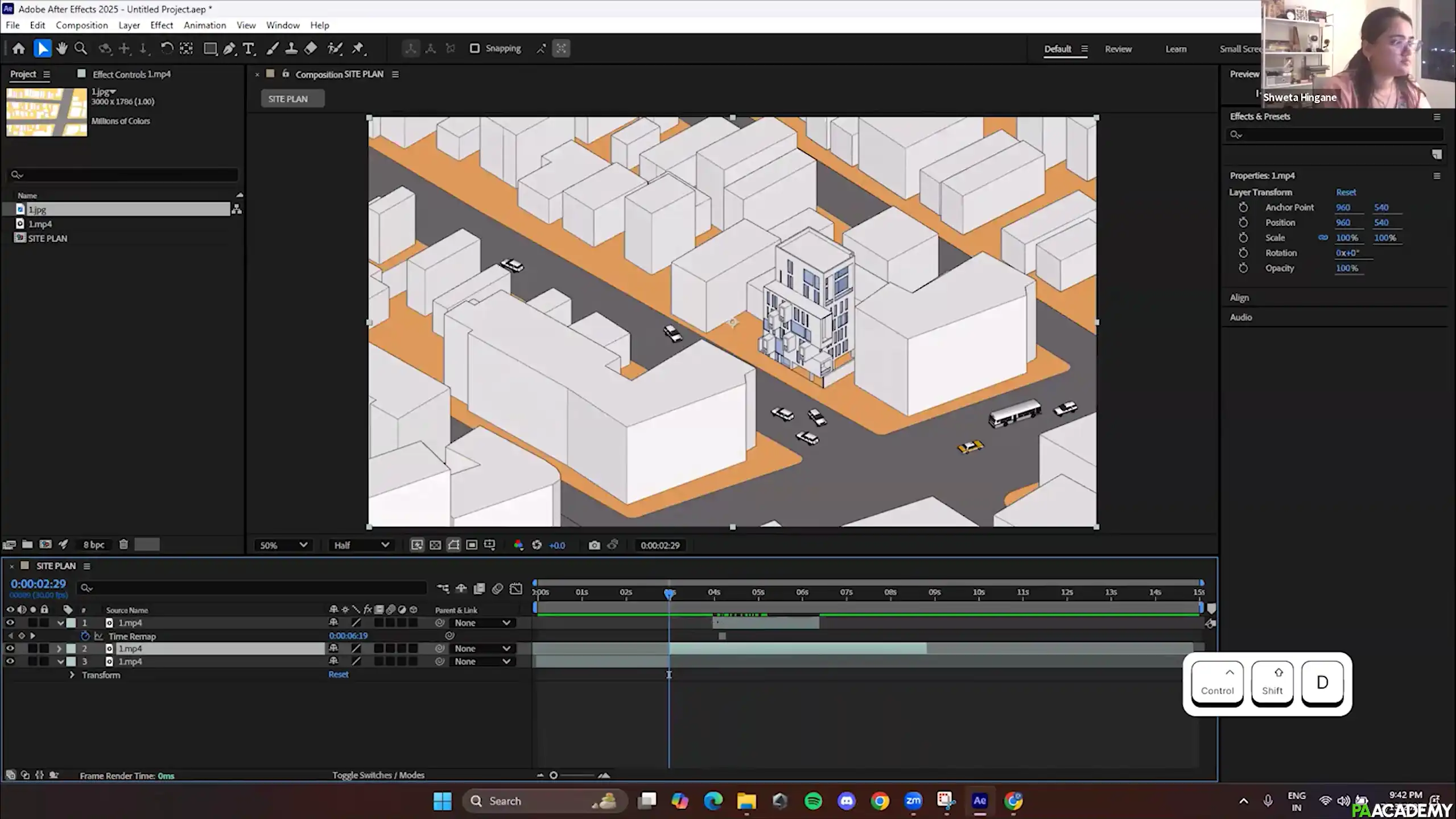The width and height of the screenshot is (1456, 819).
Task: Create a new folder in Project panel
Action: [27, 544]
